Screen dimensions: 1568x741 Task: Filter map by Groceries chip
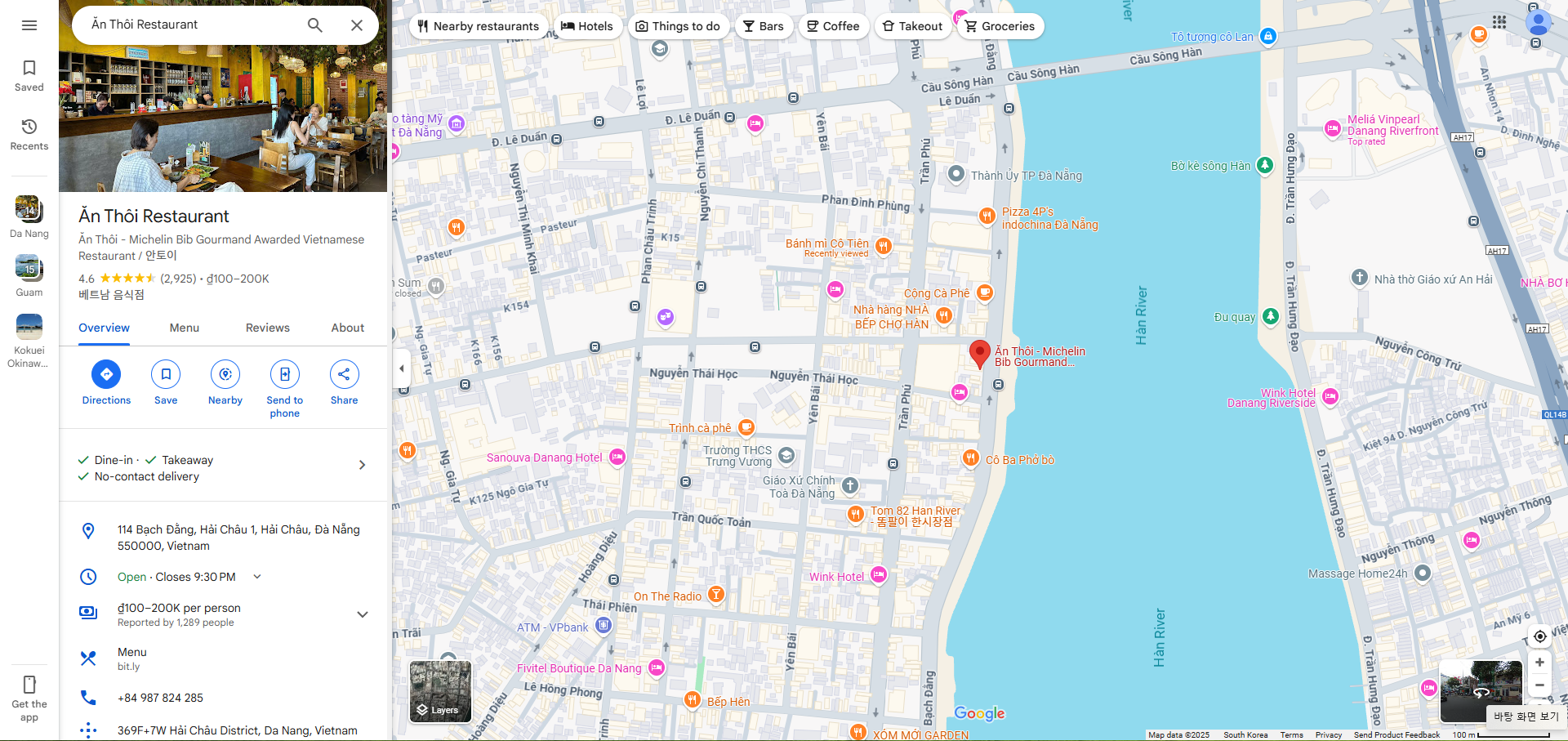[x=1000, y=26]
